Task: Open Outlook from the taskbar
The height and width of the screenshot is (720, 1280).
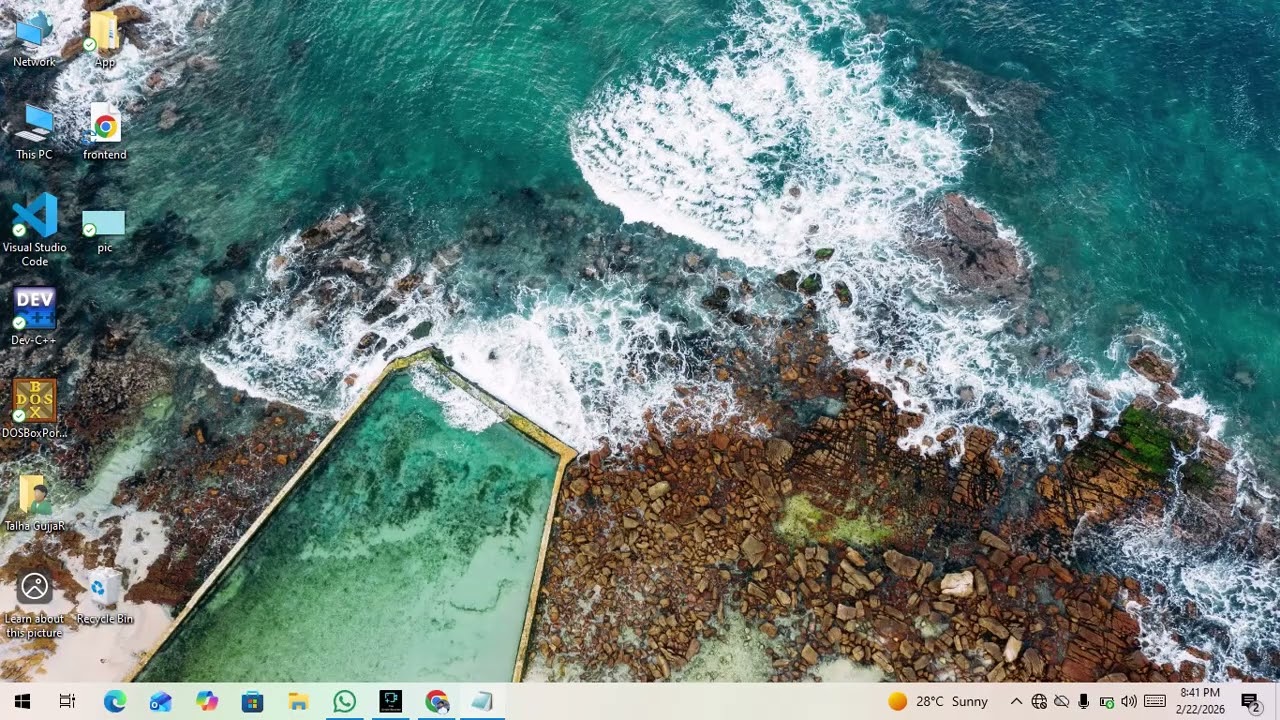Action: point(161,702)
